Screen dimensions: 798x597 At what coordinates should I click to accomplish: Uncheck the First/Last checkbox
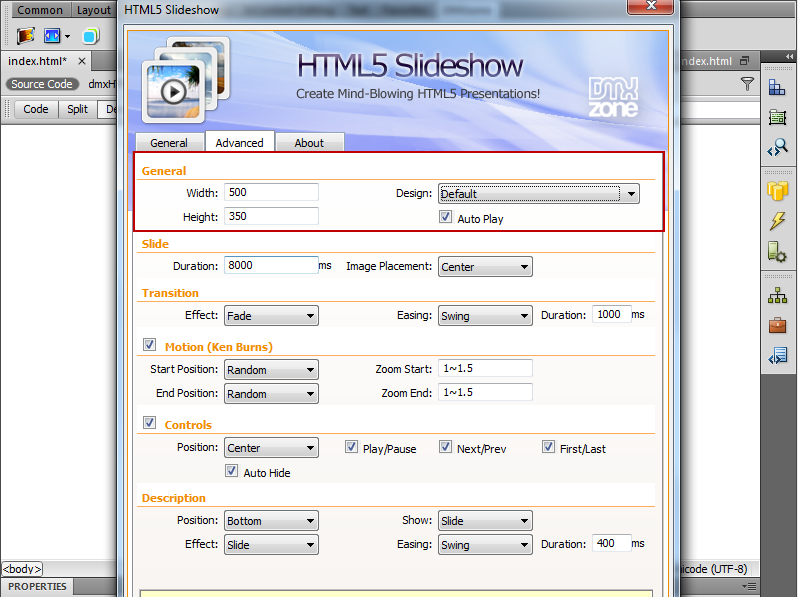[x=548, y=447]
